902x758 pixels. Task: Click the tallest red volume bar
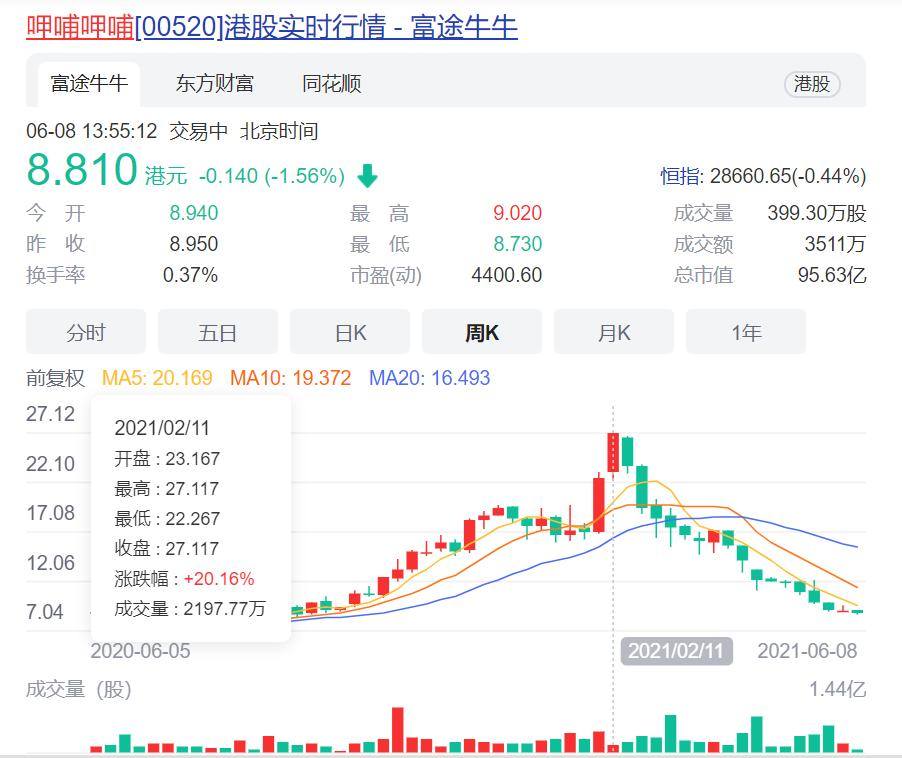coord(398,729)
